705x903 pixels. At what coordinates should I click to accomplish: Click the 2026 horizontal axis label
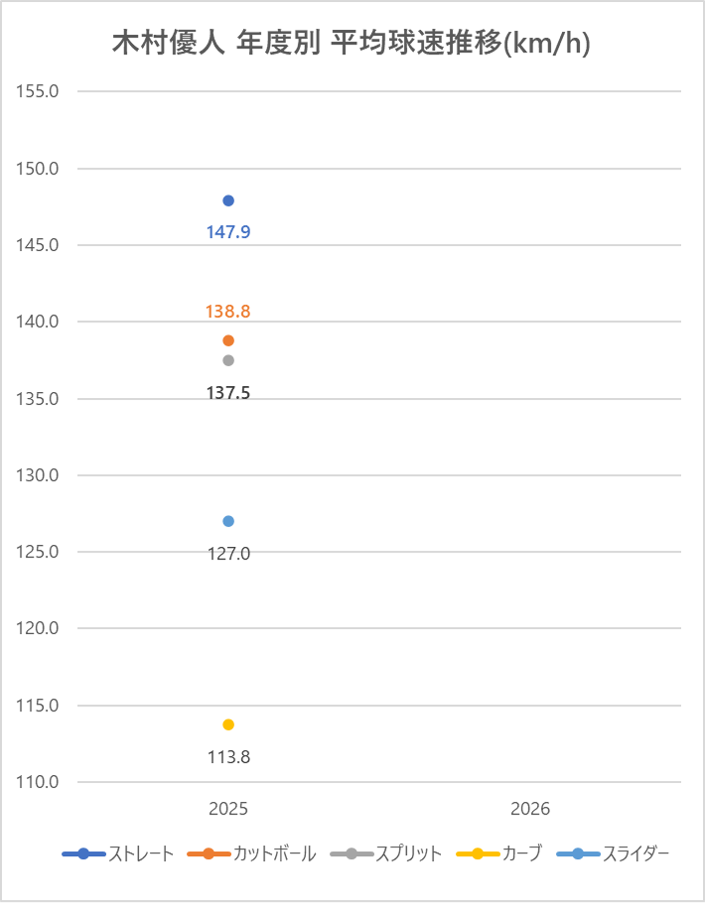pos(530,809)
